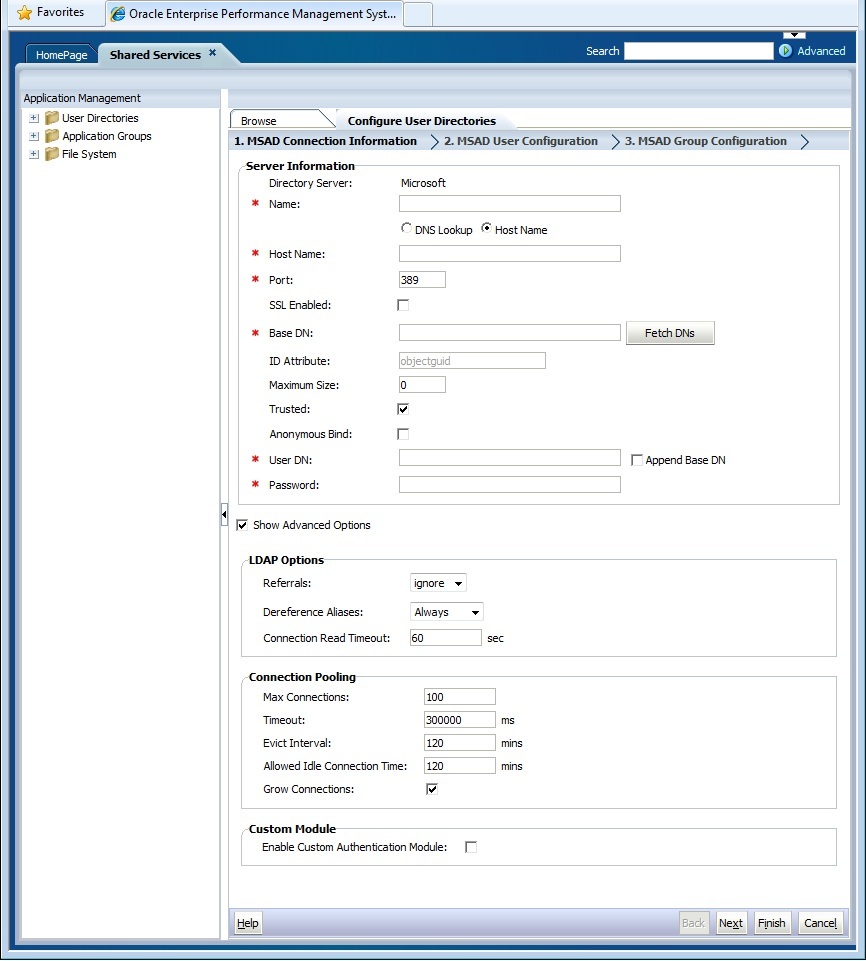866x961 pixels.
Task: Click the Favorites star icon
Action: click(25, 13)
